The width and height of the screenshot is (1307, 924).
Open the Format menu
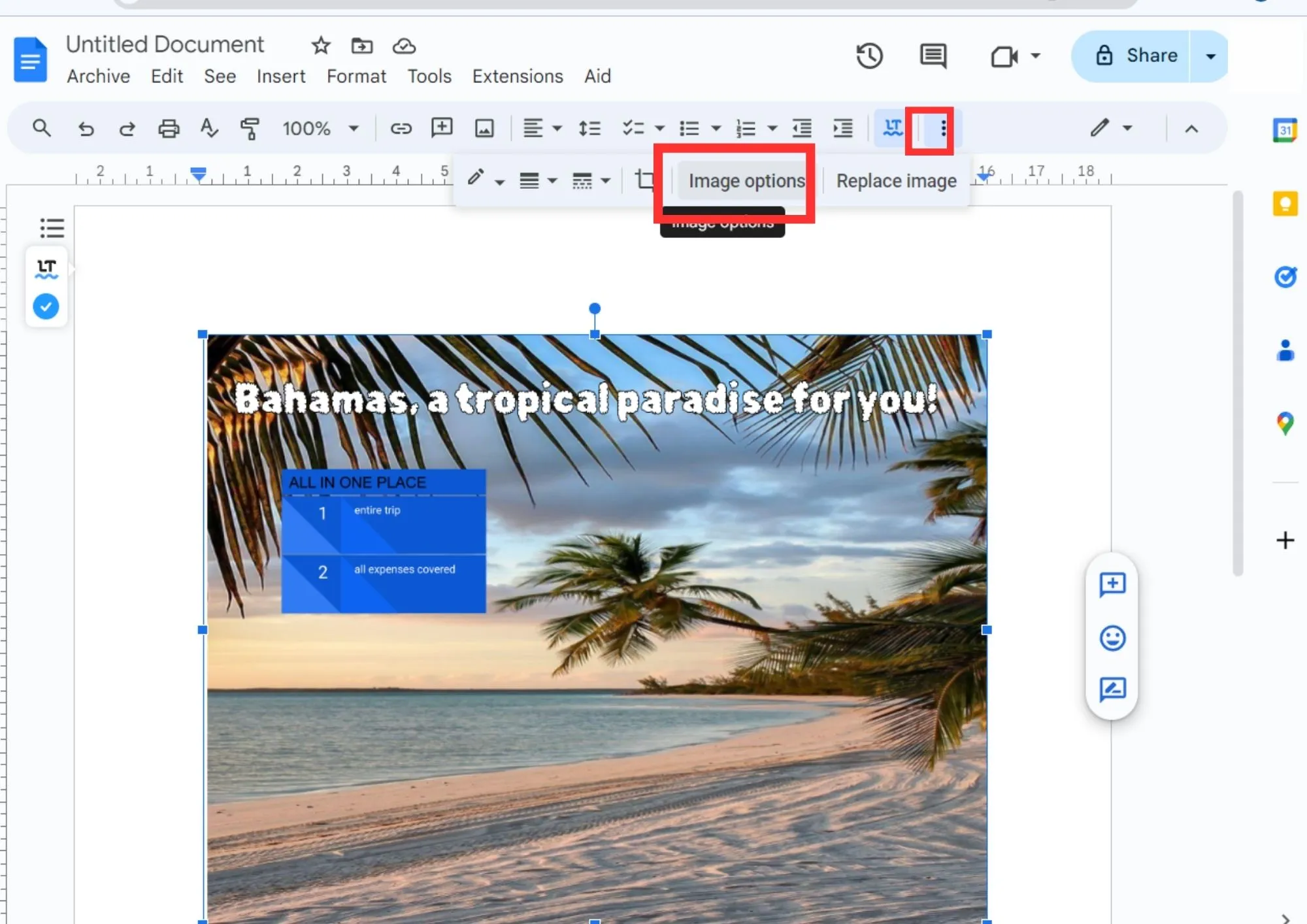[x=355, y=77]
